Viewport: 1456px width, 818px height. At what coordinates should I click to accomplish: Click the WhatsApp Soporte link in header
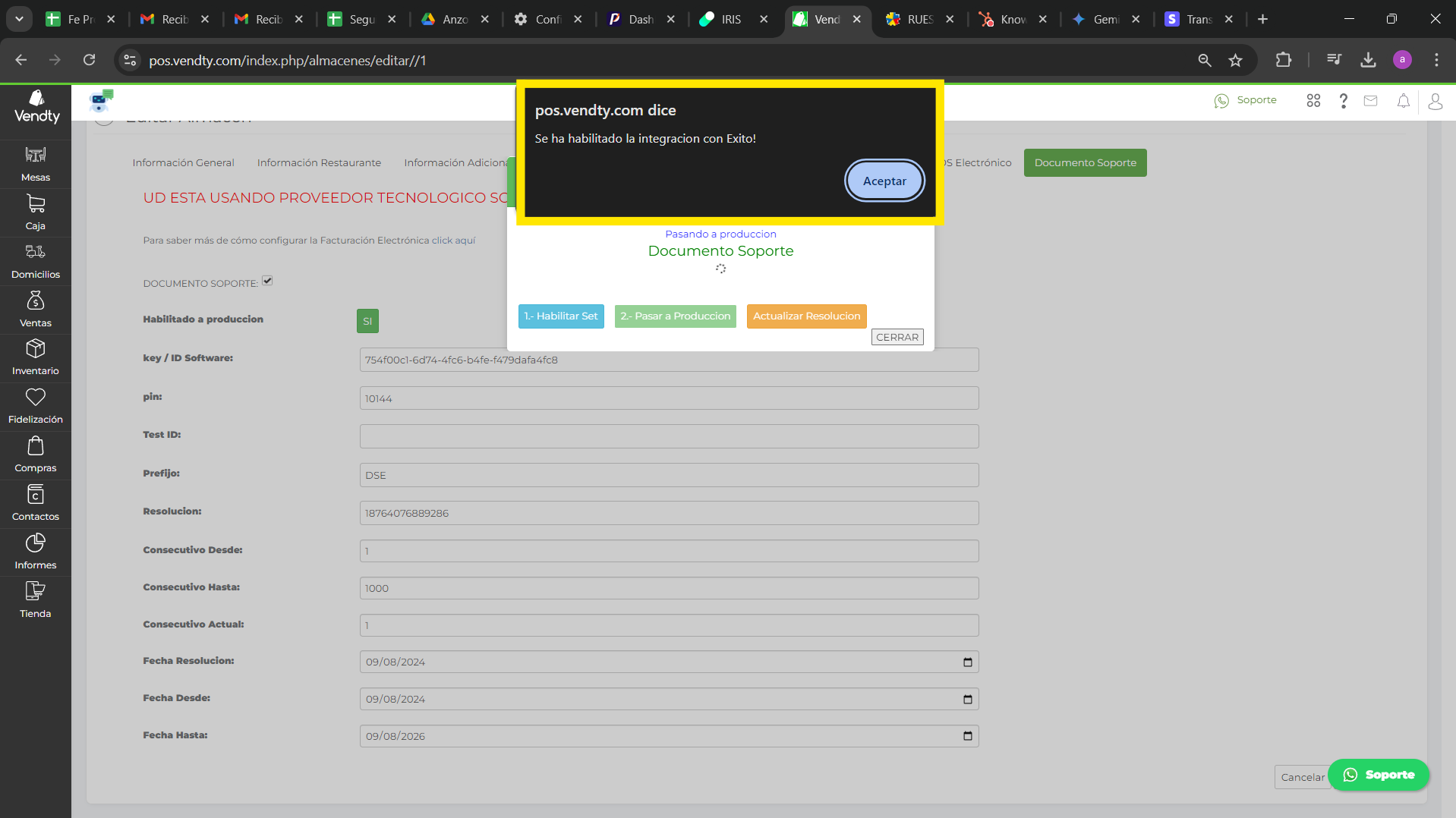pyautogui.click(x=1246, y=100)
